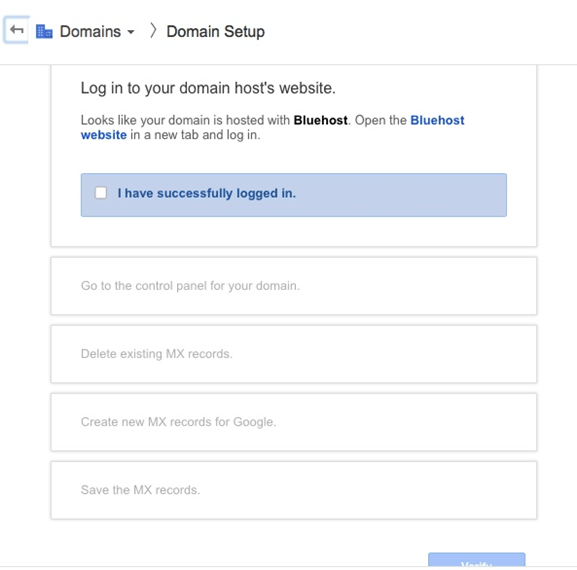The width and height of the screenshot is (577, 570).
Task: Click the blue Domains building icon
Action: point(44,31)
